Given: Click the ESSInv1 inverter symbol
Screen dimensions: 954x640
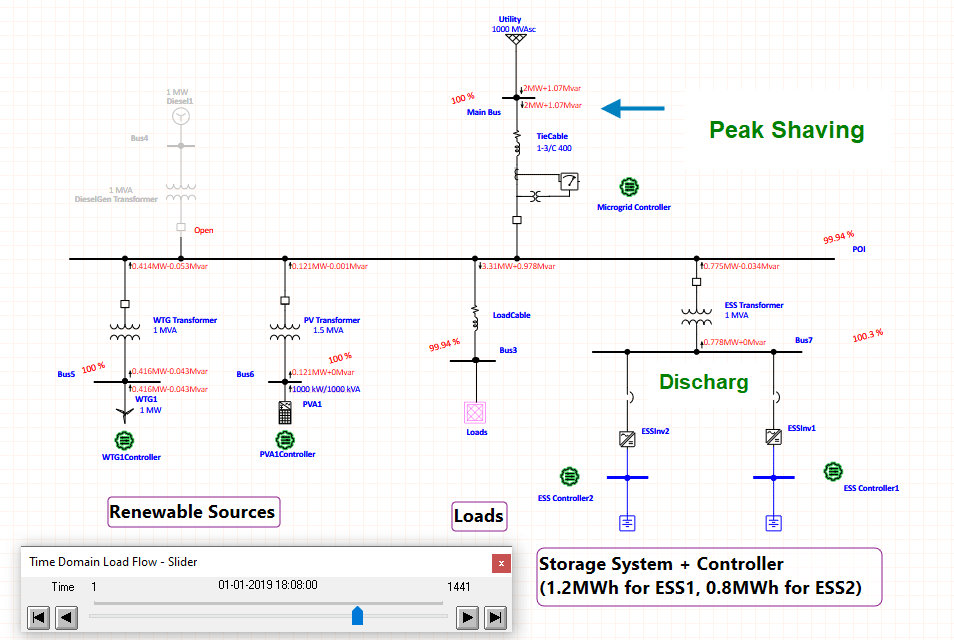Looking at the screenshot, I should (773, 437).
